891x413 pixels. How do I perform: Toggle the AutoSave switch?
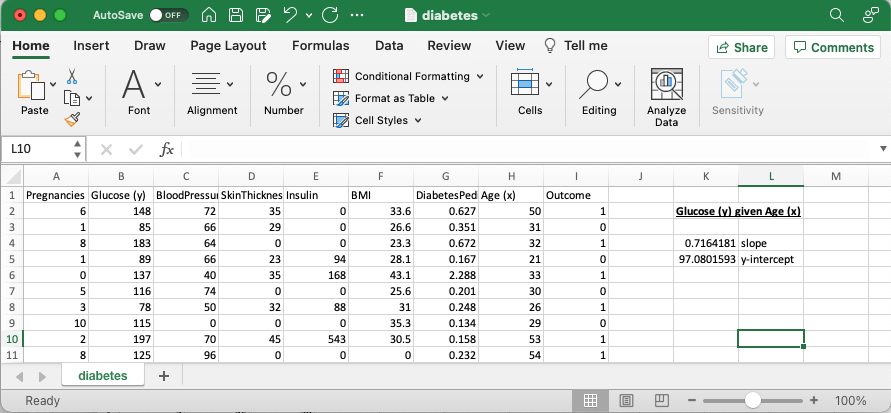[168, 15]
